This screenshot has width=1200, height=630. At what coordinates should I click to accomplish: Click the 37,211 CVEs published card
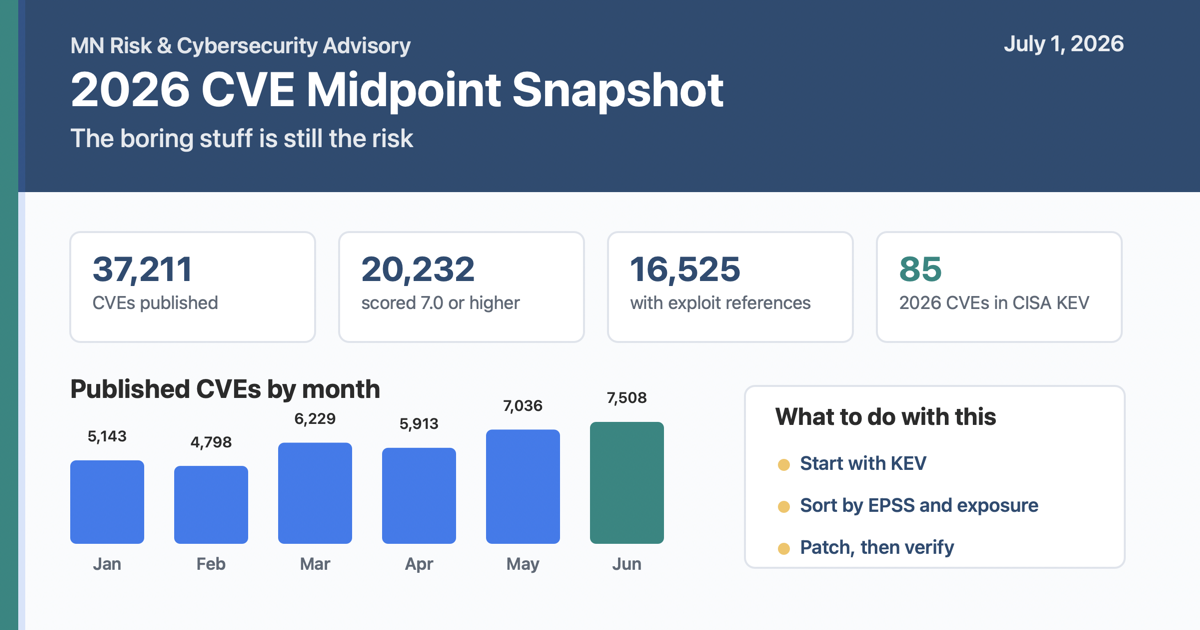click(x=193, y=287)
